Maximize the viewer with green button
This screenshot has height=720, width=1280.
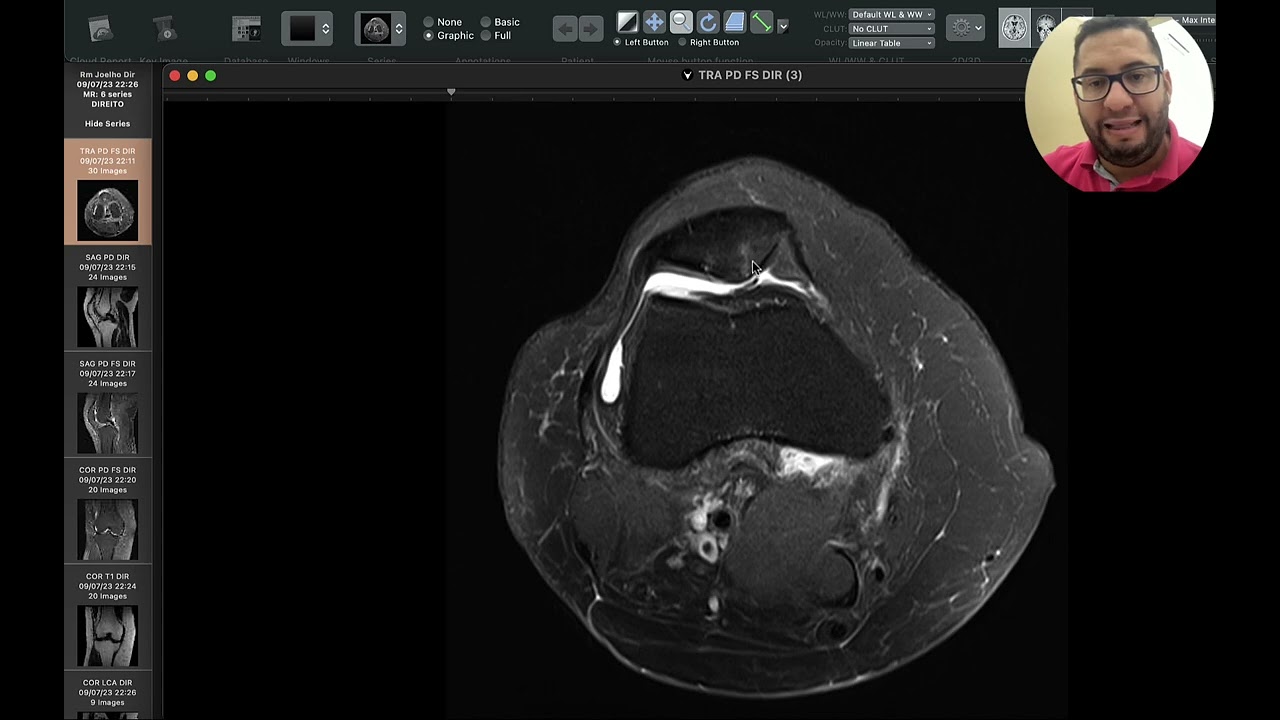(x=211, y=76)
